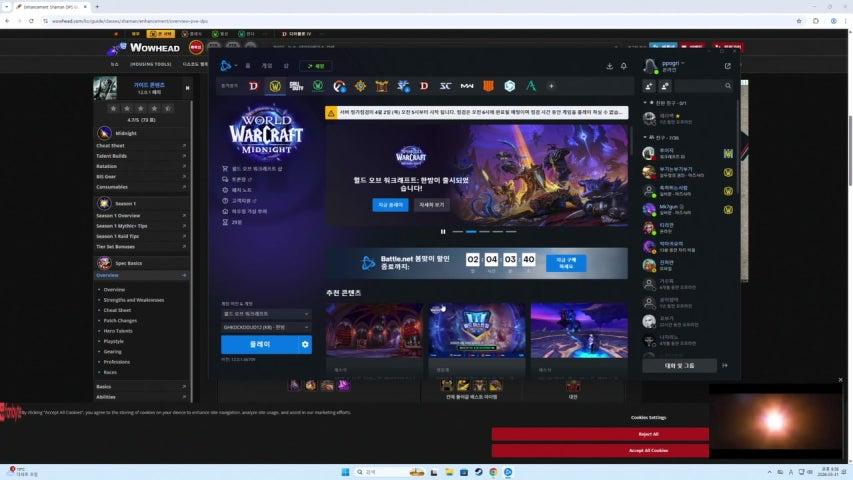
Task: Collapse the favorite friends group
Action: (x=645, y=103)
